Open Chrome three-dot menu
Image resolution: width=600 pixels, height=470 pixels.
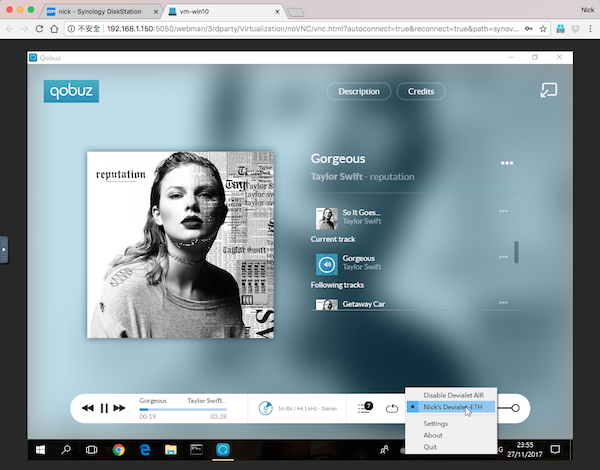click(x=590, y=29)
